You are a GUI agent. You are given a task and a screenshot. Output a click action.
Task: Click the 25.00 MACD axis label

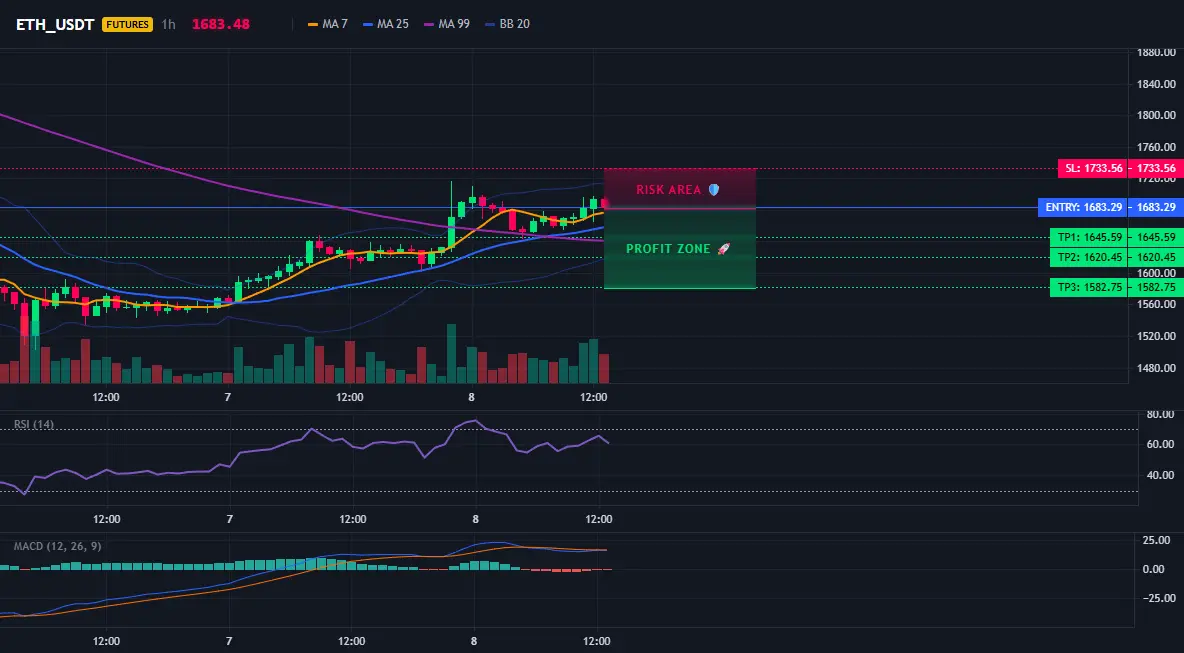(1158, 541)
